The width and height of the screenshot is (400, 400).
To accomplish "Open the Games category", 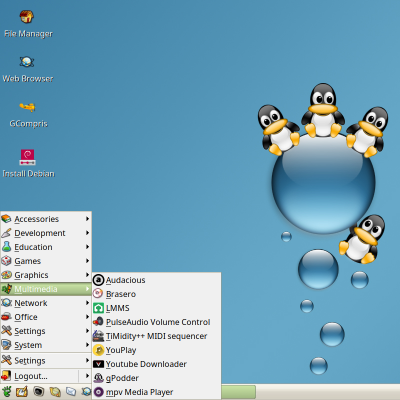I will (x=46, y=261).
